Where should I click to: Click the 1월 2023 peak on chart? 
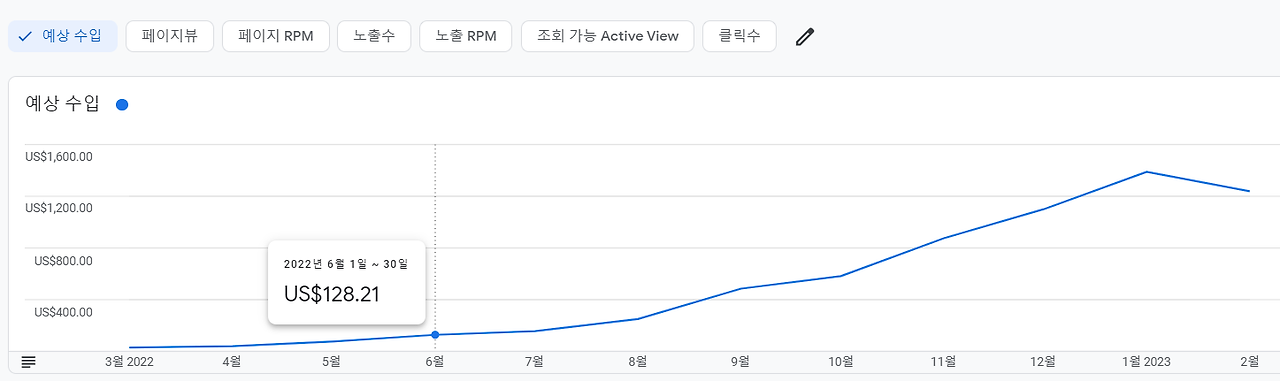pos(1147,172)
